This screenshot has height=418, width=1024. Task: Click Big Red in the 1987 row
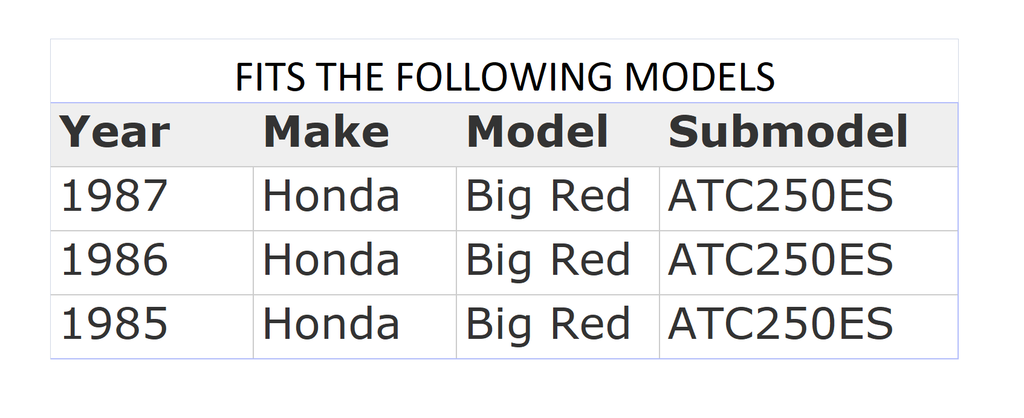(x=548, y=196)
